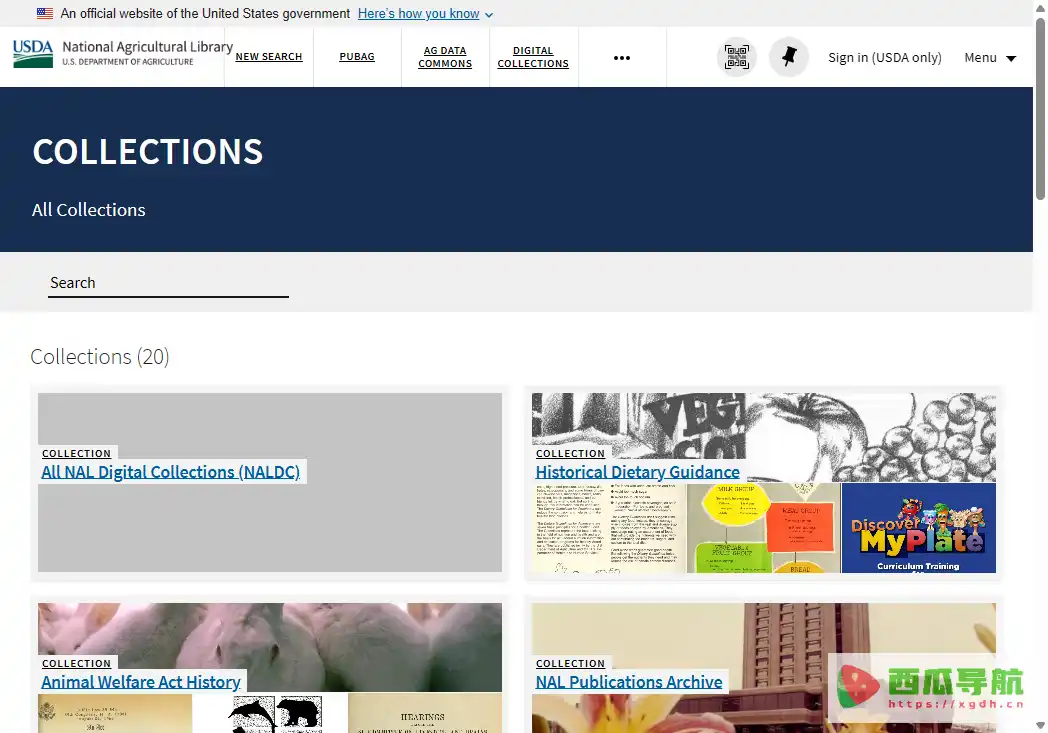Image resolution: width=1048 pixels, height=733 pixels.
Task: Open NAL Publications Archive link
Action: point(629,682)
